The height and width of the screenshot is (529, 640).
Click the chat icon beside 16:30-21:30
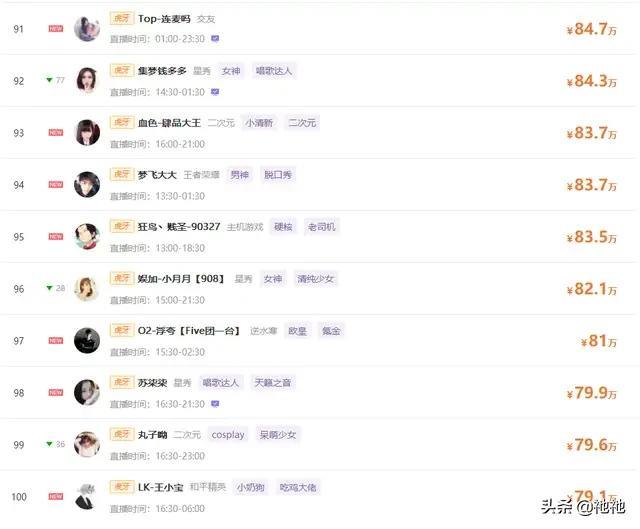pyautogui.click(x=215, y=404)
